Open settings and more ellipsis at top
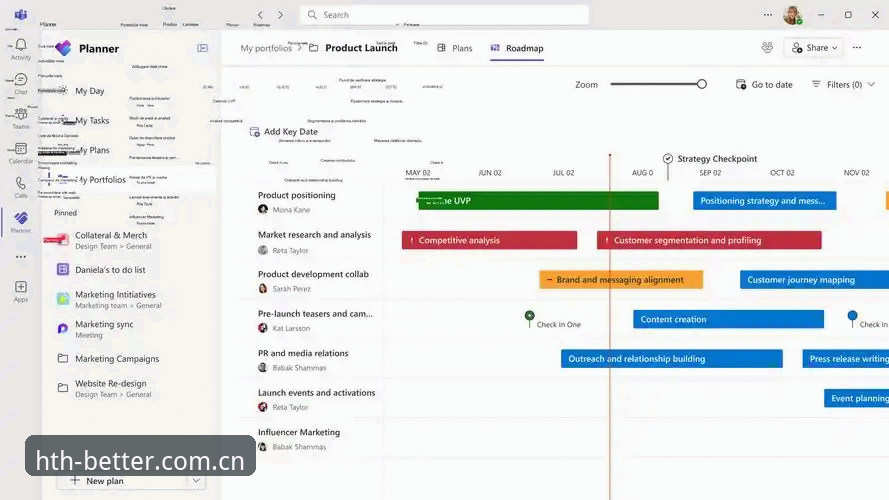 pos(768,15)
